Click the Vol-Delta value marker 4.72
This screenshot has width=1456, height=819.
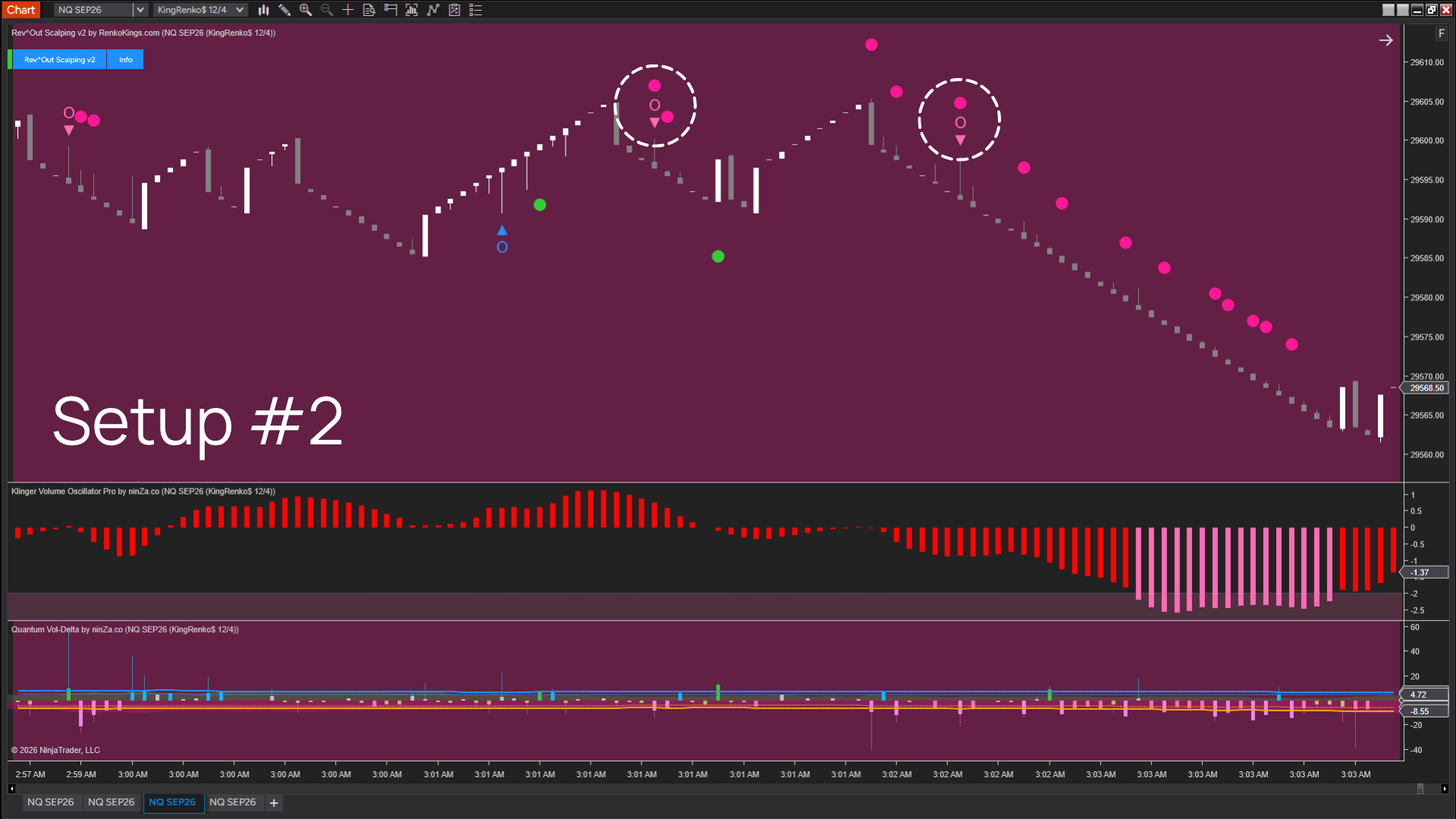[x=1424, y=695]
